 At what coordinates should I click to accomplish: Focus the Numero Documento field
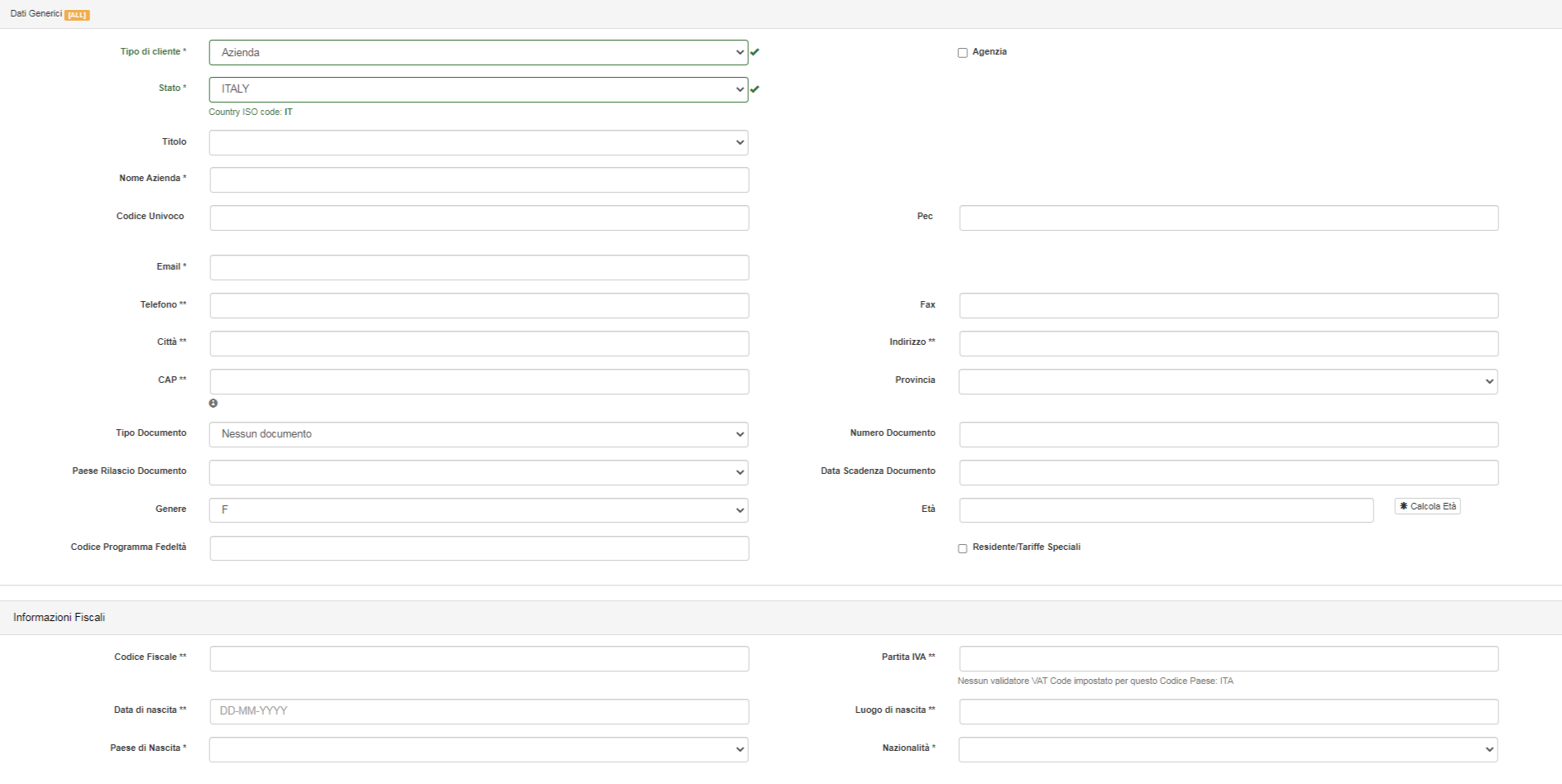pyautogui.click(x=1229, y=434)
